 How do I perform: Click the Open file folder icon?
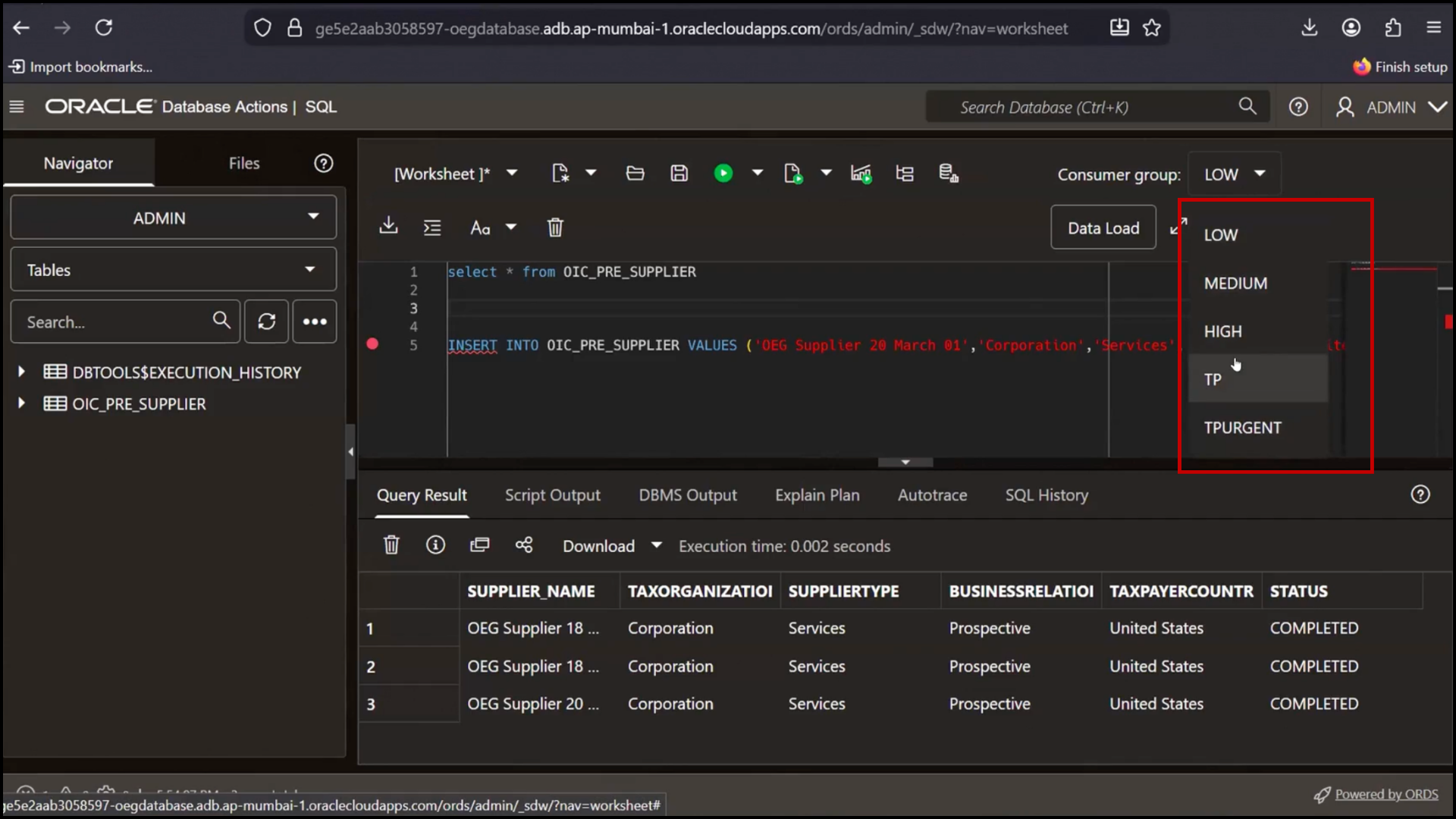(635, 174)
